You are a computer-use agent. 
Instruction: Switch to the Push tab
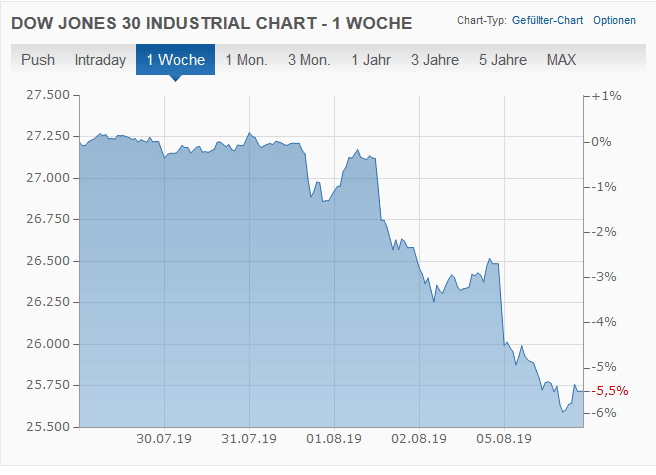(38, 60)
